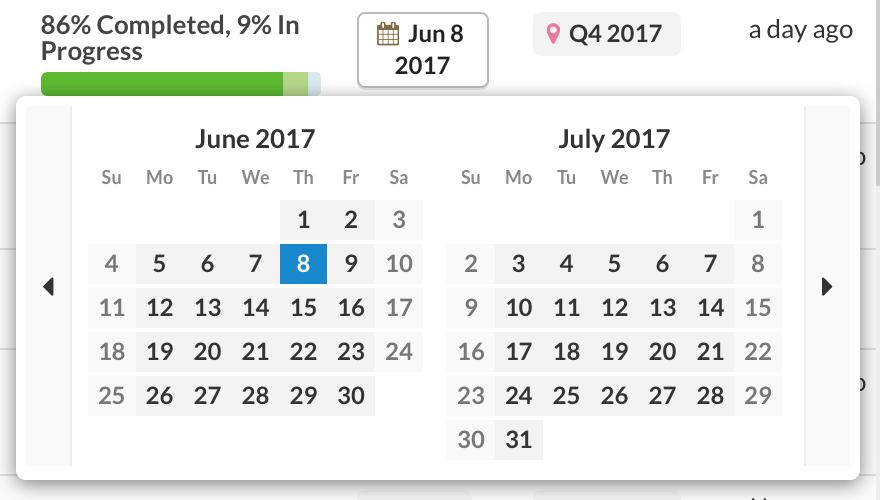Pick June 15 in the calendar

[x=303, y=308]
